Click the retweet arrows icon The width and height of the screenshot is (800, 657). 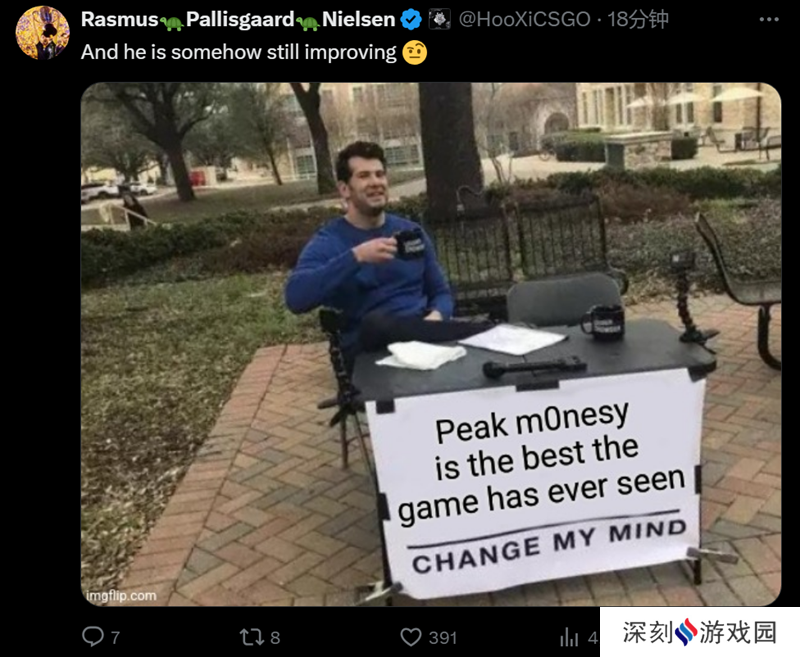[x=252, y=637]
